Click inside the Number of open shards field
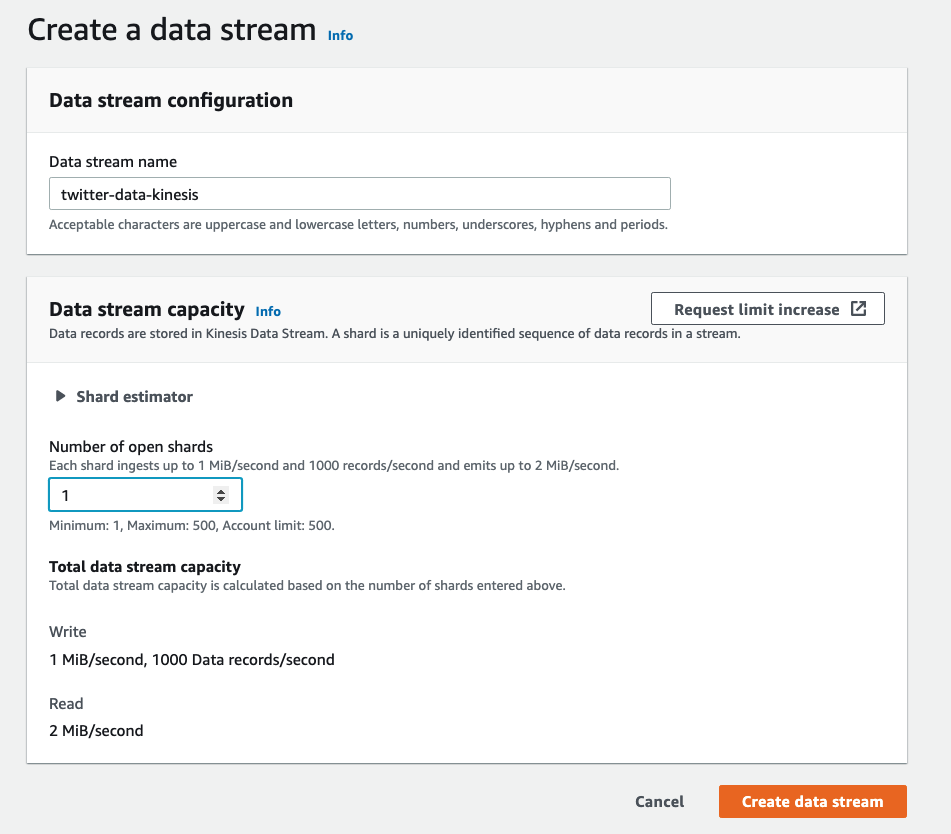 coord(146,495)
